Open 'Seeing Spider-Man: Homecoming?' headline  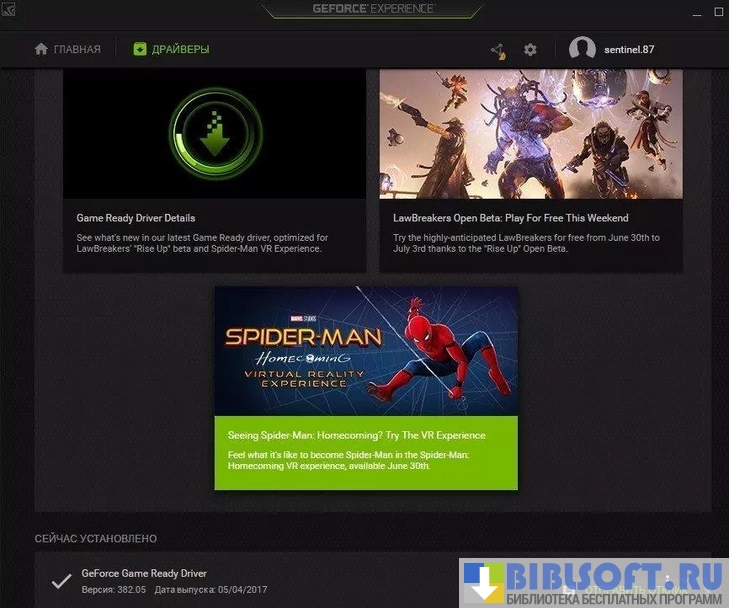356,436
